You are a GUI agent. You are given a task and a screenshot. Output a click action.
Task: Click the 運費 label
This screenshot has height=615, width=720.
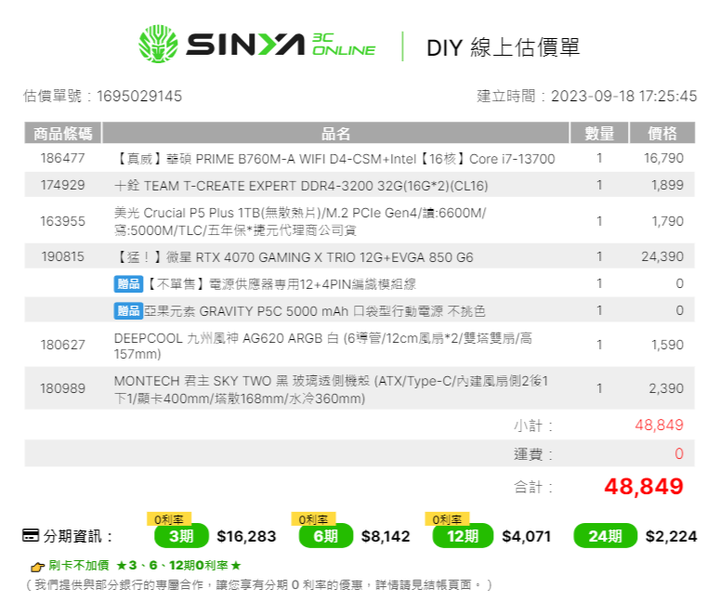point(533,454)
